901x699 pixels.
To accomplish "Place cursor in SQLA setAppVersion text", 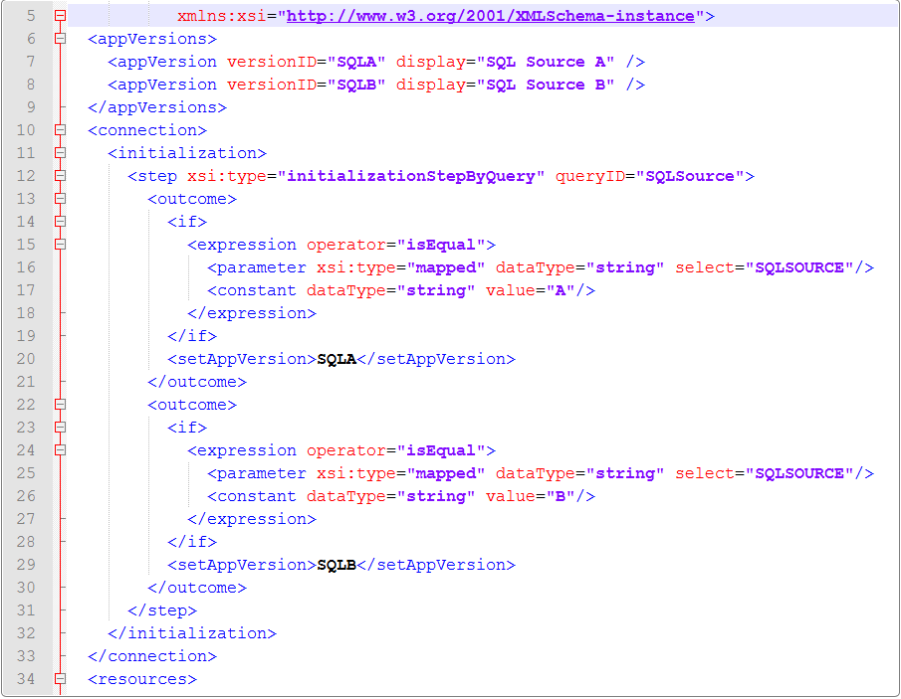I will coord(336,359).
